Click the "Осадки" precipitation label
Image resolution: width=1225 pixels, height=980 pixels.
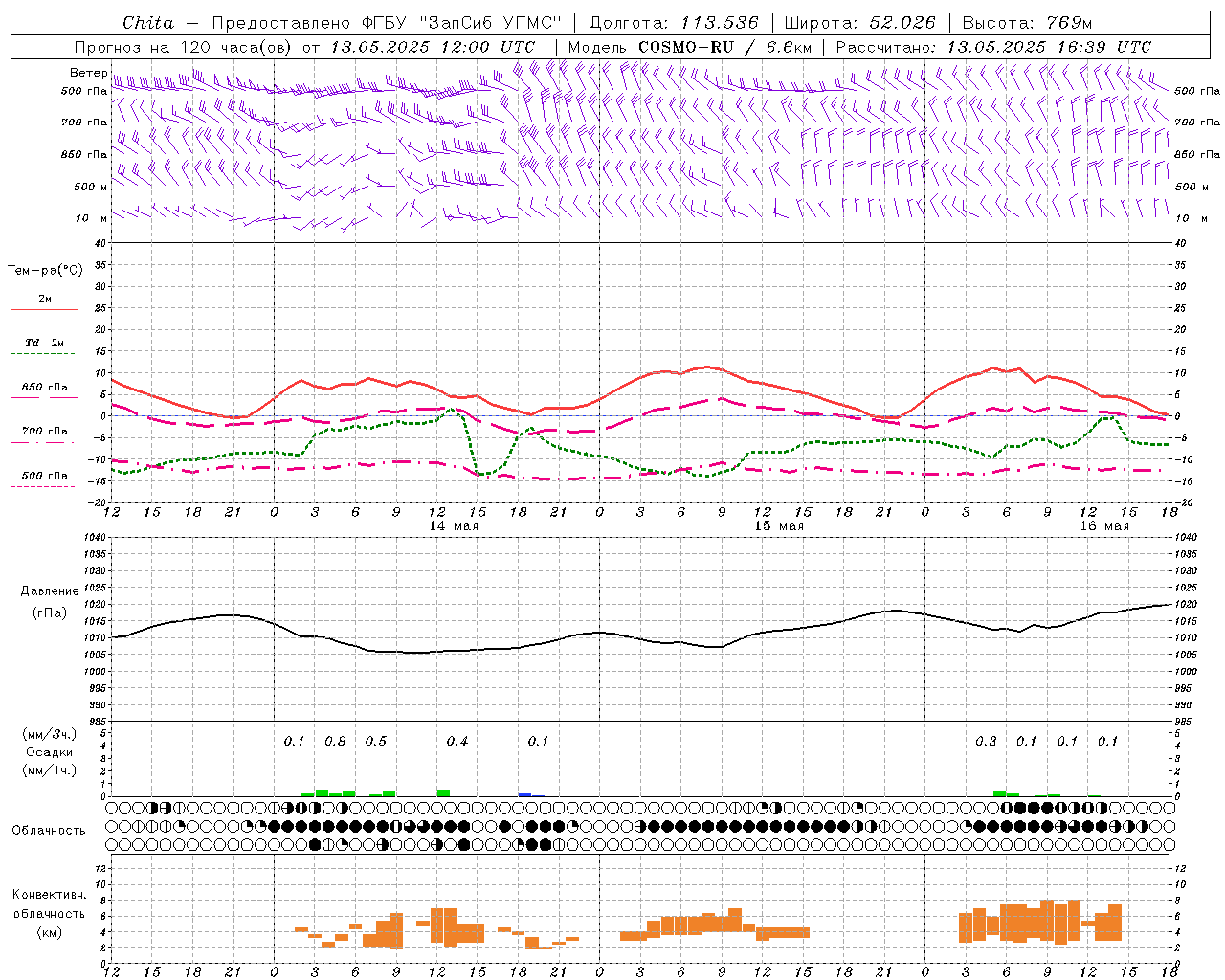(x=48, y=752)
